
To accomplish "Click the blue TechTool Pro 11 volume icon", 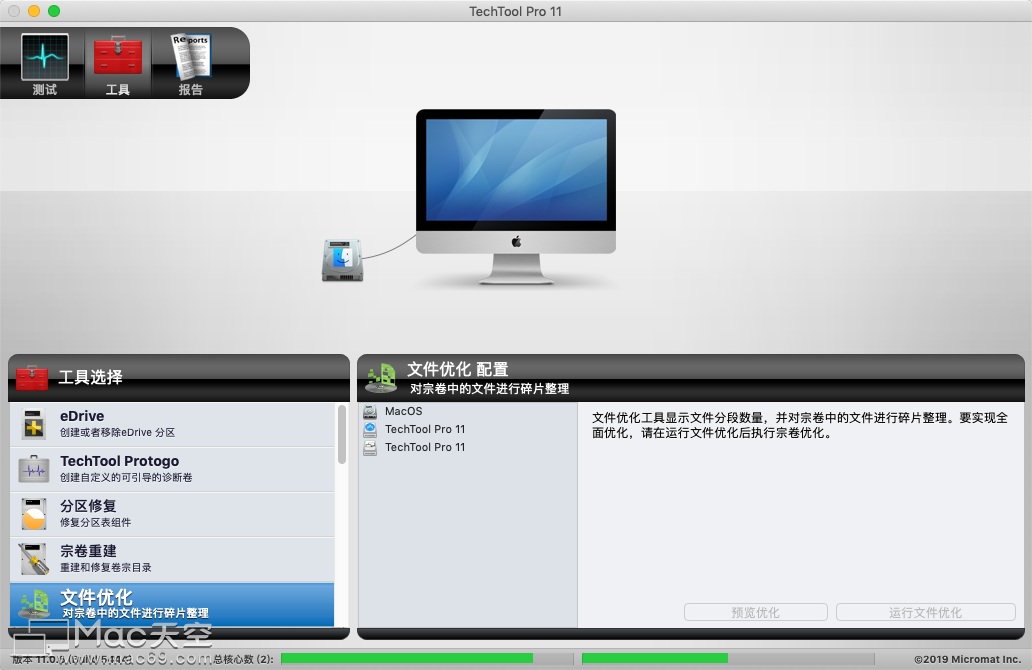I will (371, 429).
